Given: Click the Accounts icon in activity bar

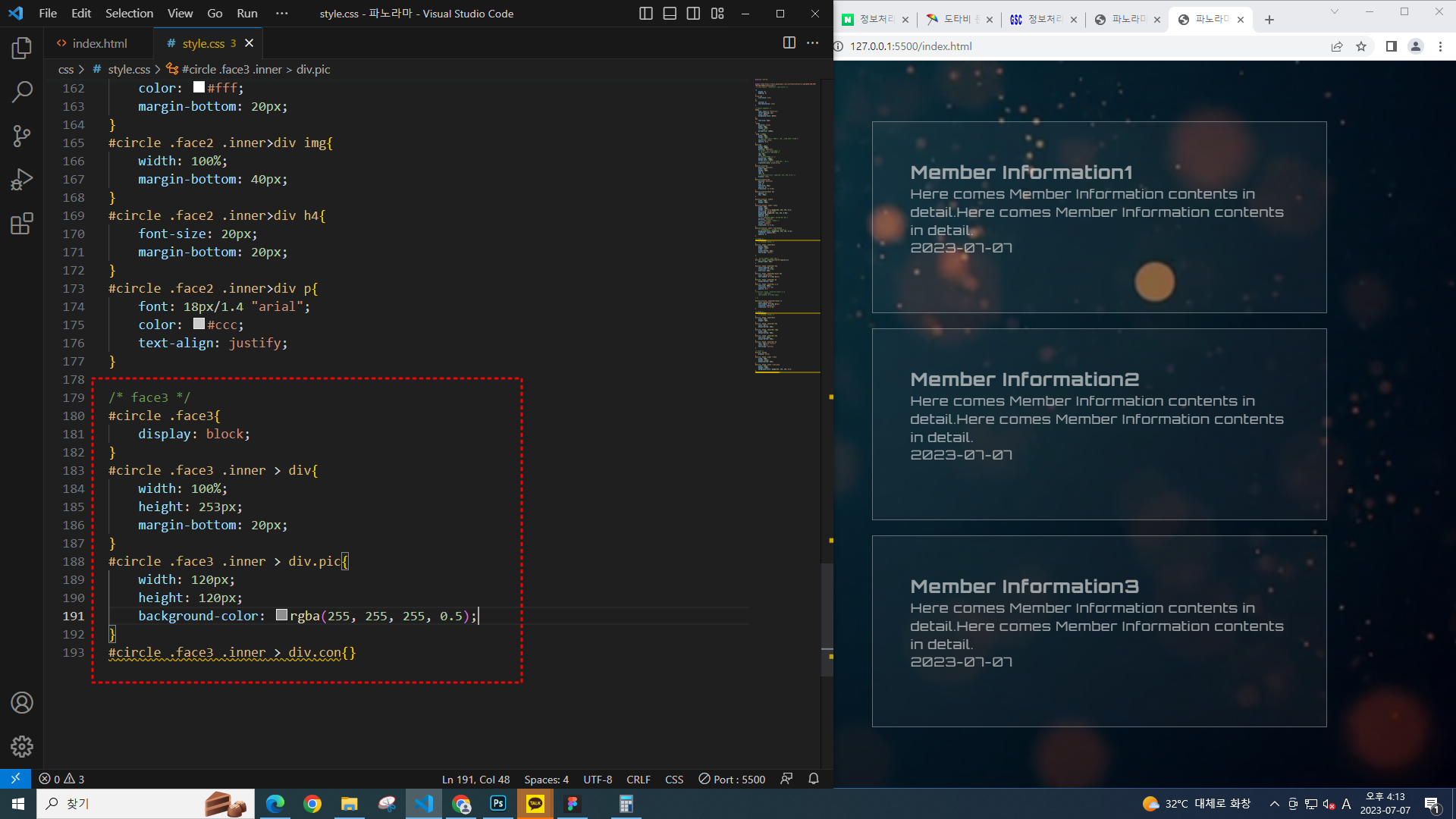Looking at the screenshot, I should coord(22,703).
